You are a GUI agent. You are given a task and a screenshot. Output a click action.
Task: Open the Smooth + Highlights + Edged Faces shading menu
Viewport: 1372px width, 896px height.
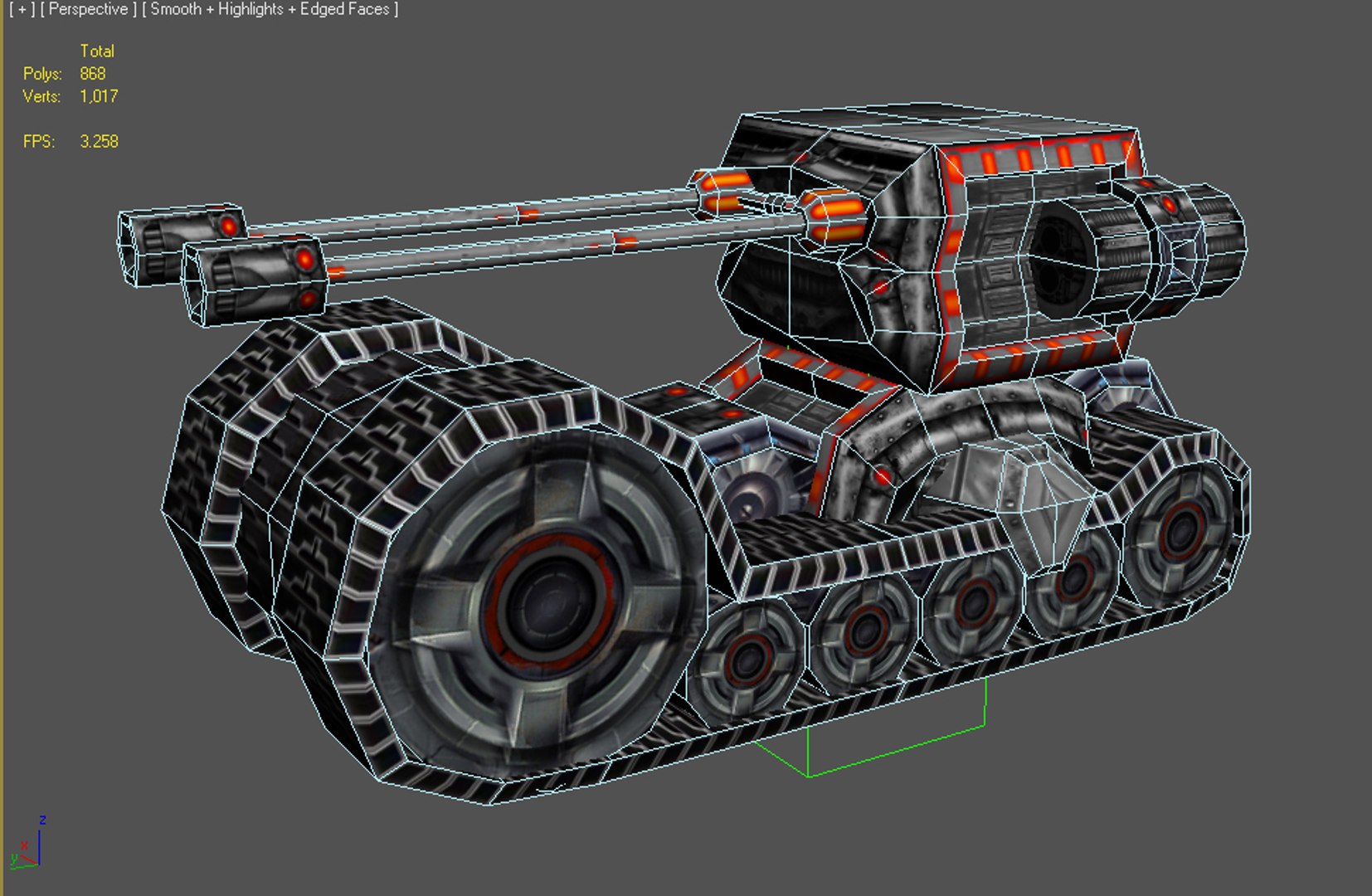tap(270, 10)
